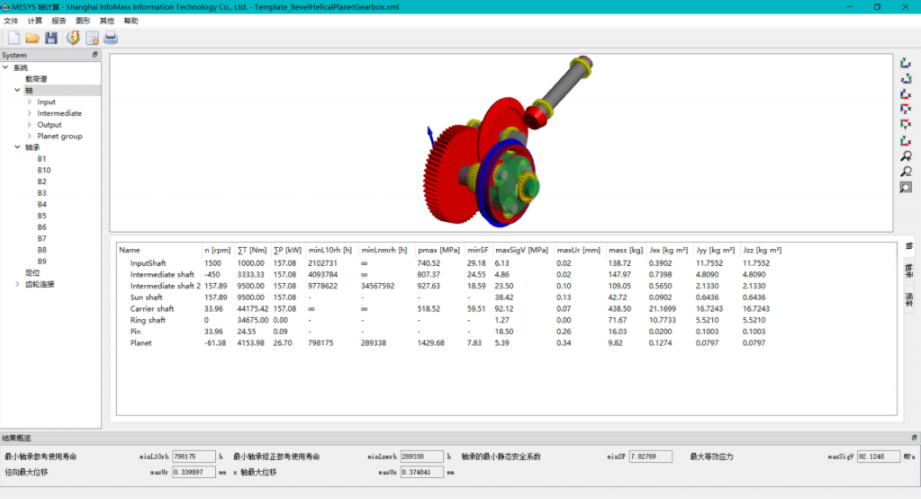Switch to the 轴承 vertical results tab
Viewport: 921px width, 499px height.
pos(908,271)
